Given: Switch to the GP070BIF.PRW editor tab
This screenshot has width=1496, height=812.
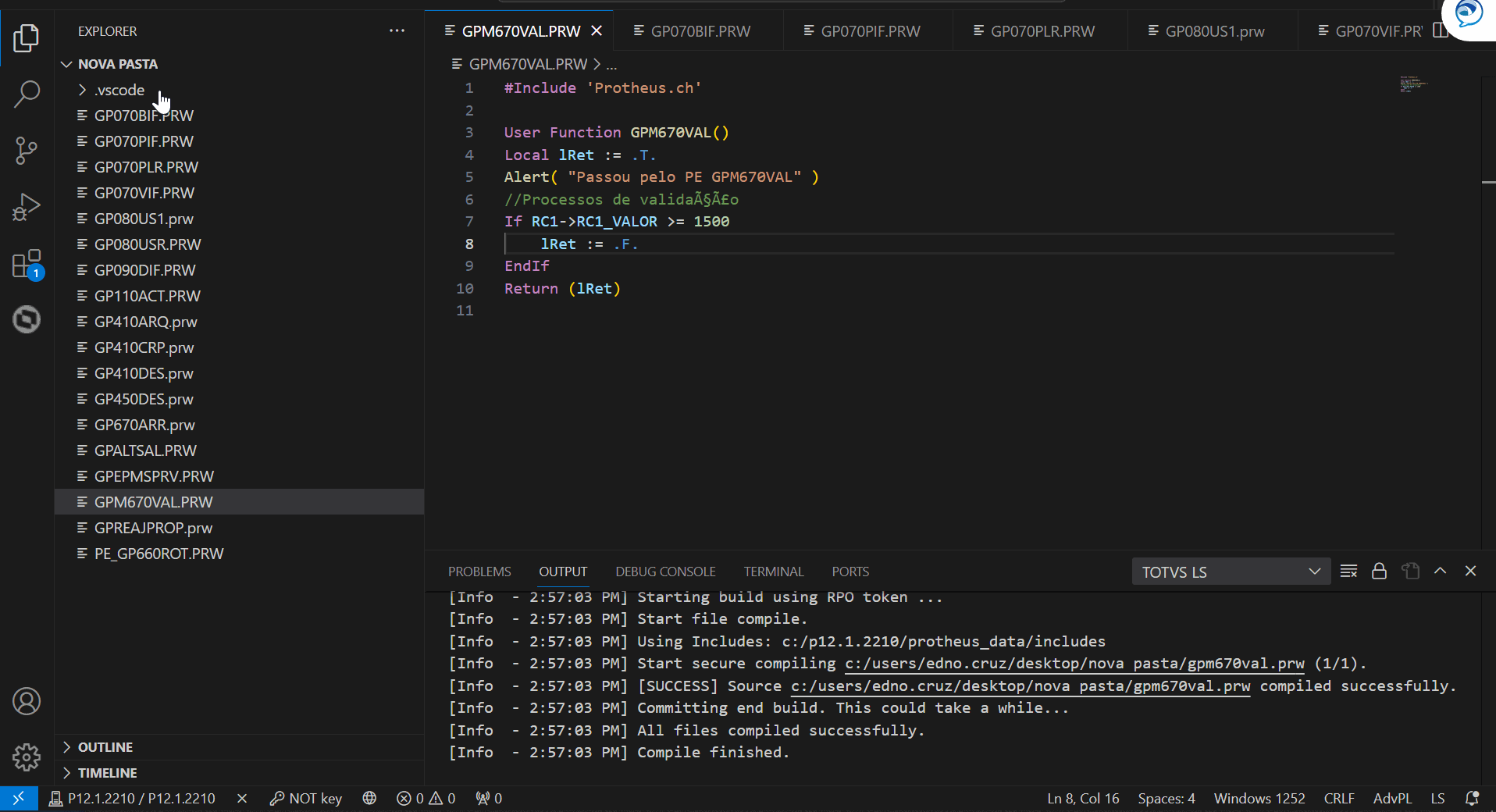Looking at the screenshot, I should [x=700, y=31].
